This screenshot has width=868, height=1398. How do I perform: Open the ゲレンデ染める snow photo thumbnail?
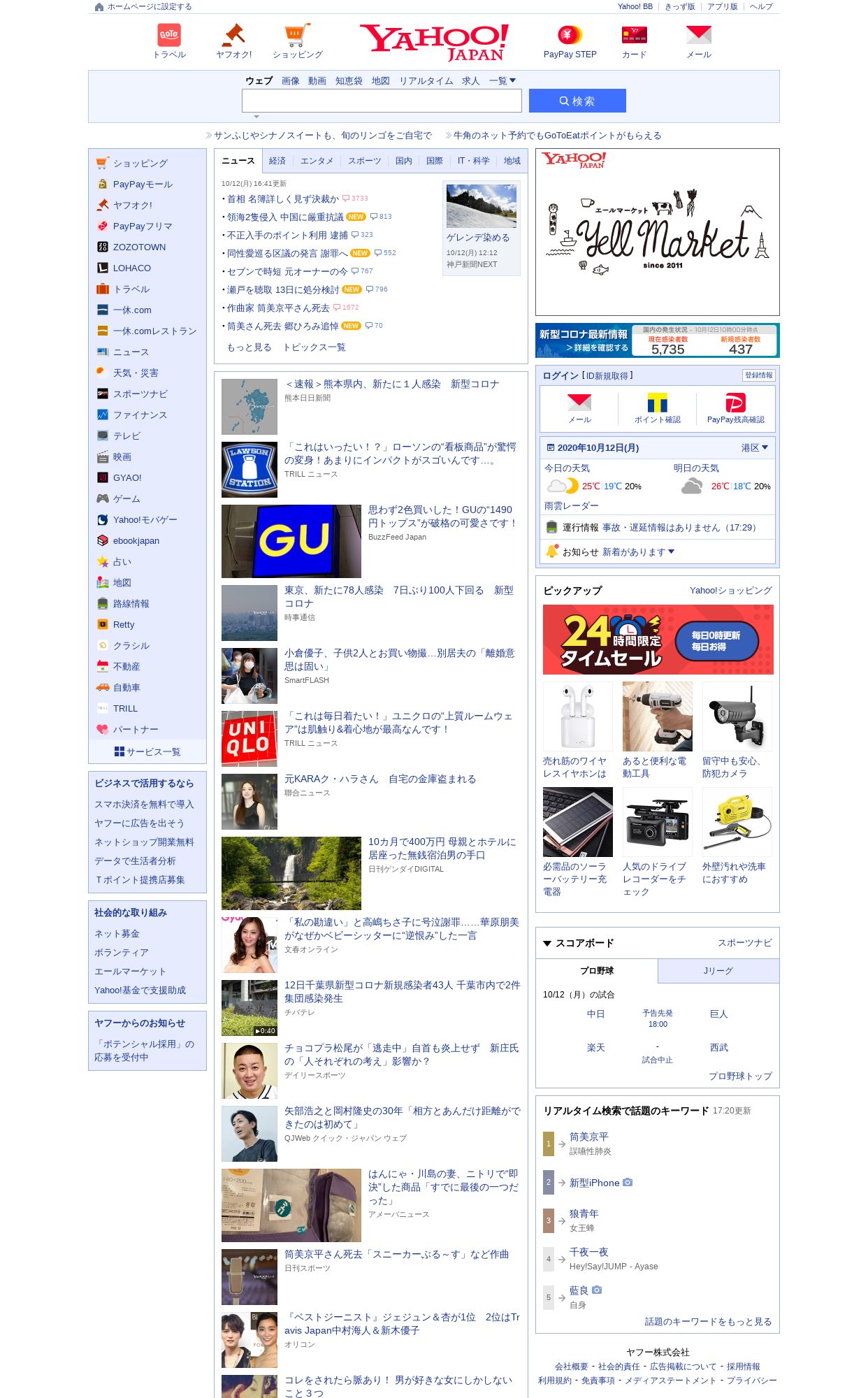pyautogui.click(x=482, y=206)
